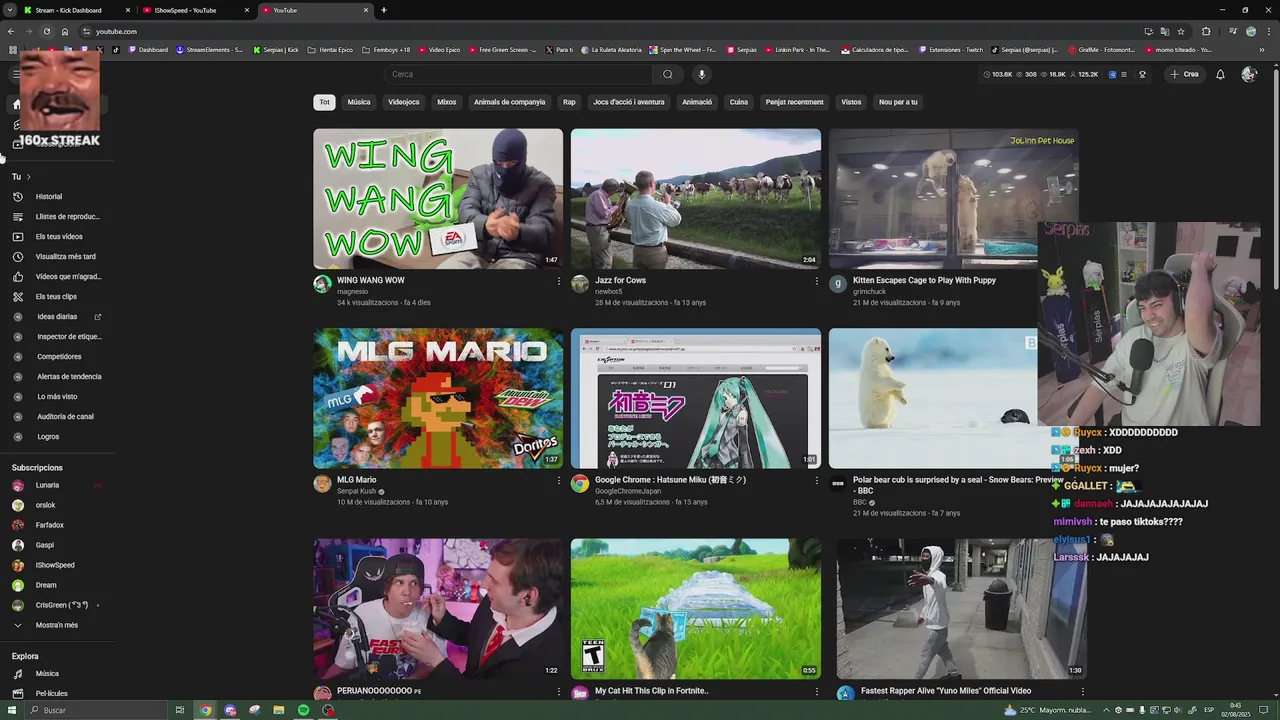This screenshot has width=1280, height=720.
Task: Open Dream subscription channel
Action: tap(46, 585)
